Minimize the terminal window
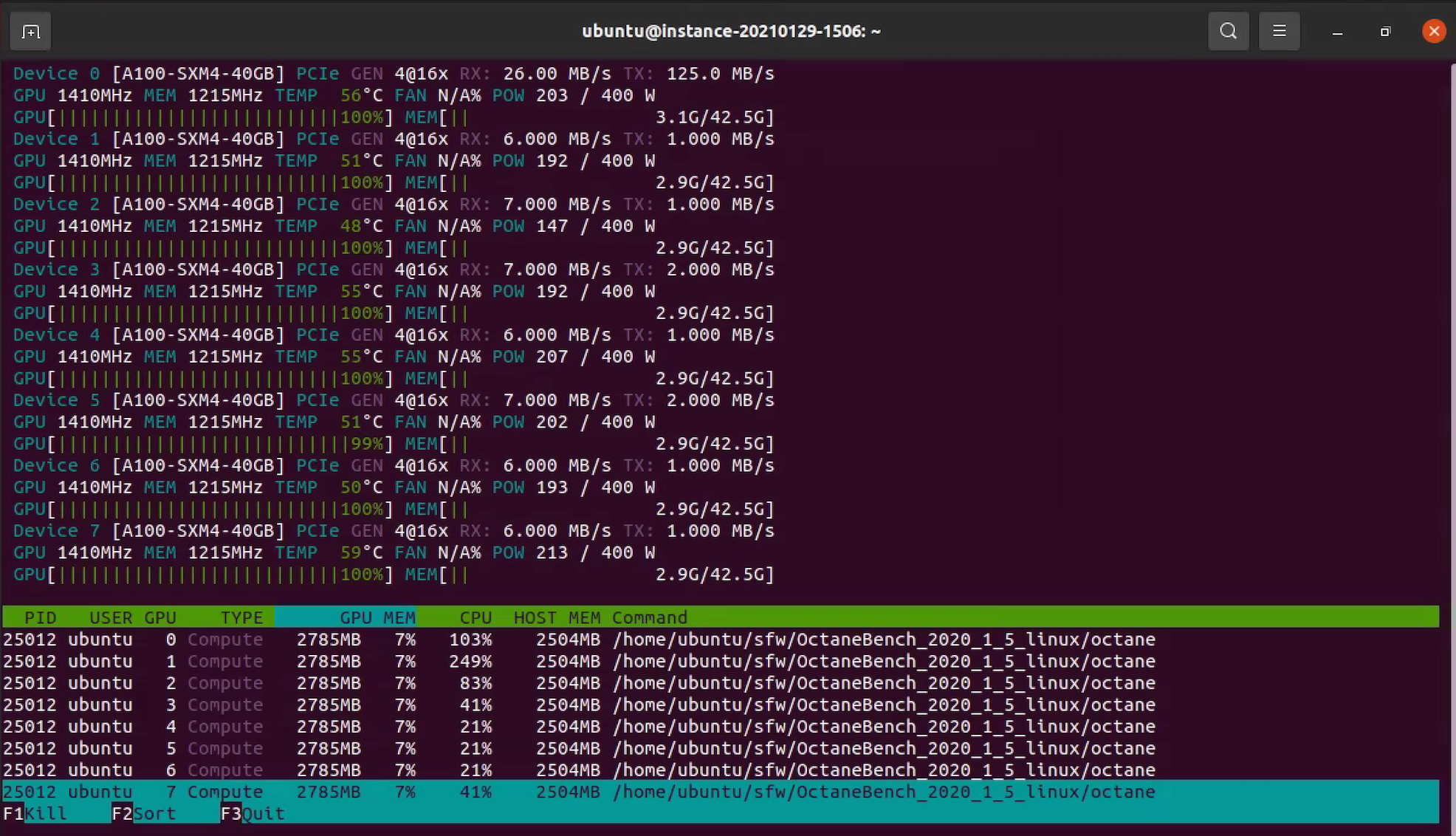The height and width of the screenshot is (836, 1456). click(x=1337, y=32)
